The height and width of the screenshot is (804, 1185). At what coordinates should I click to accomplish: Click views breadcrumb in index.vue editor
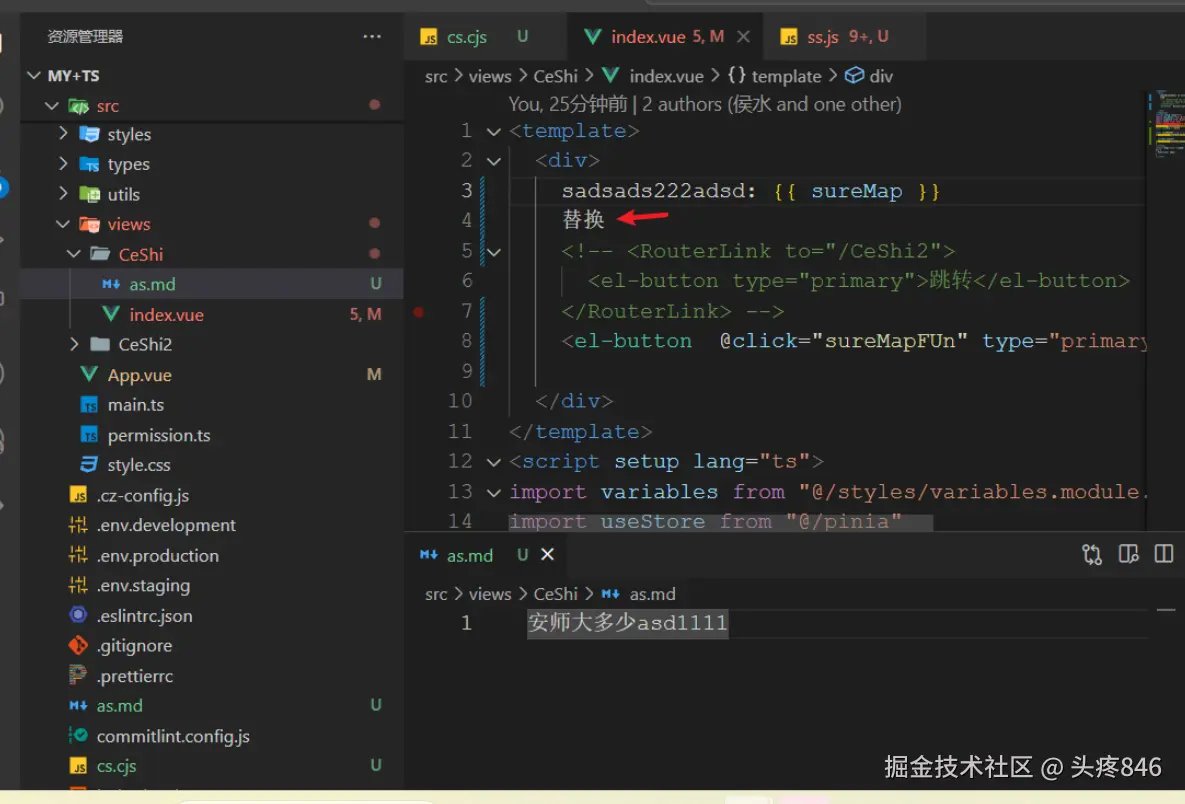(490, 76)
